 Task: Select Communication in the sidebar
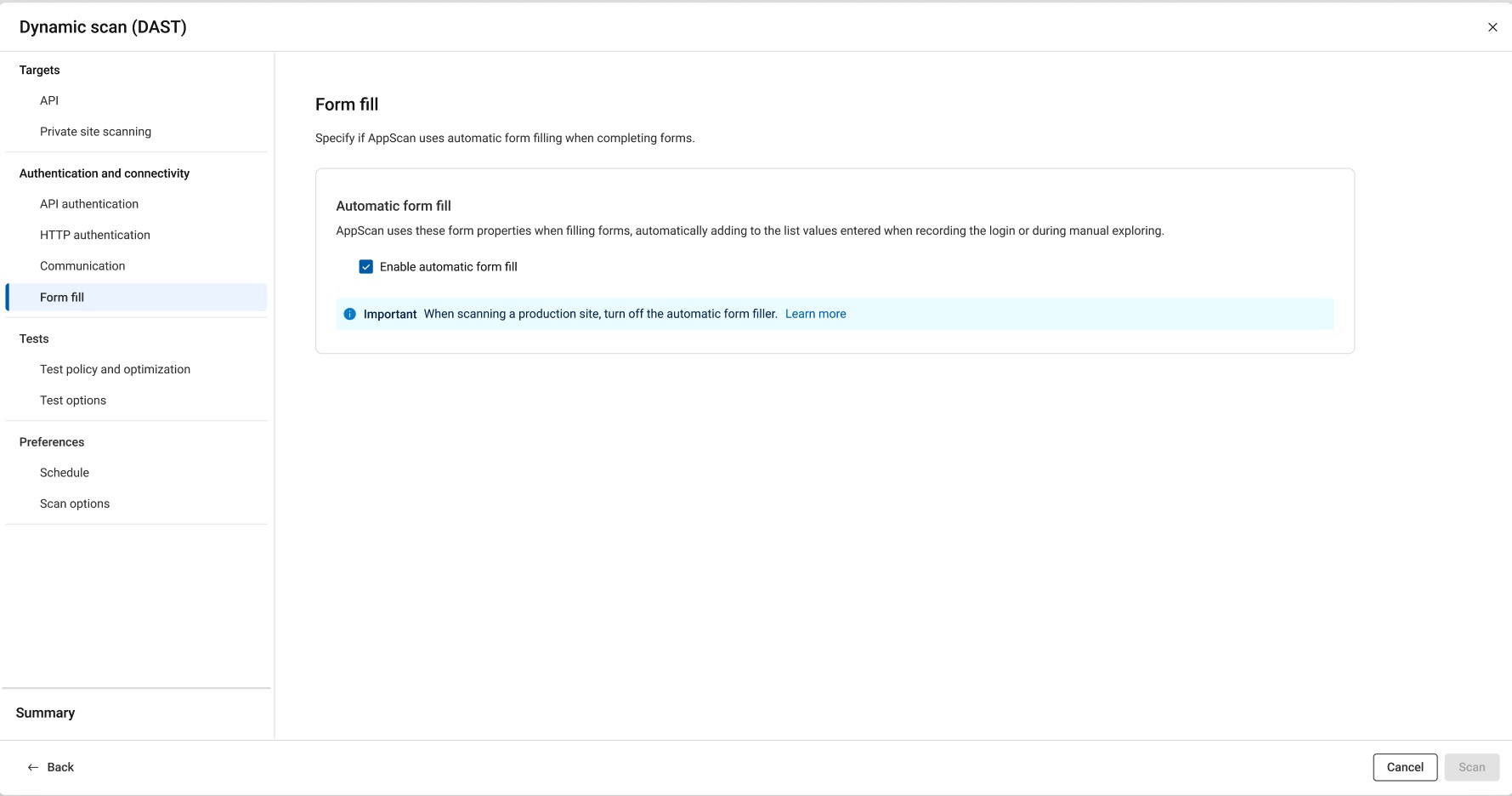[82, 265]
